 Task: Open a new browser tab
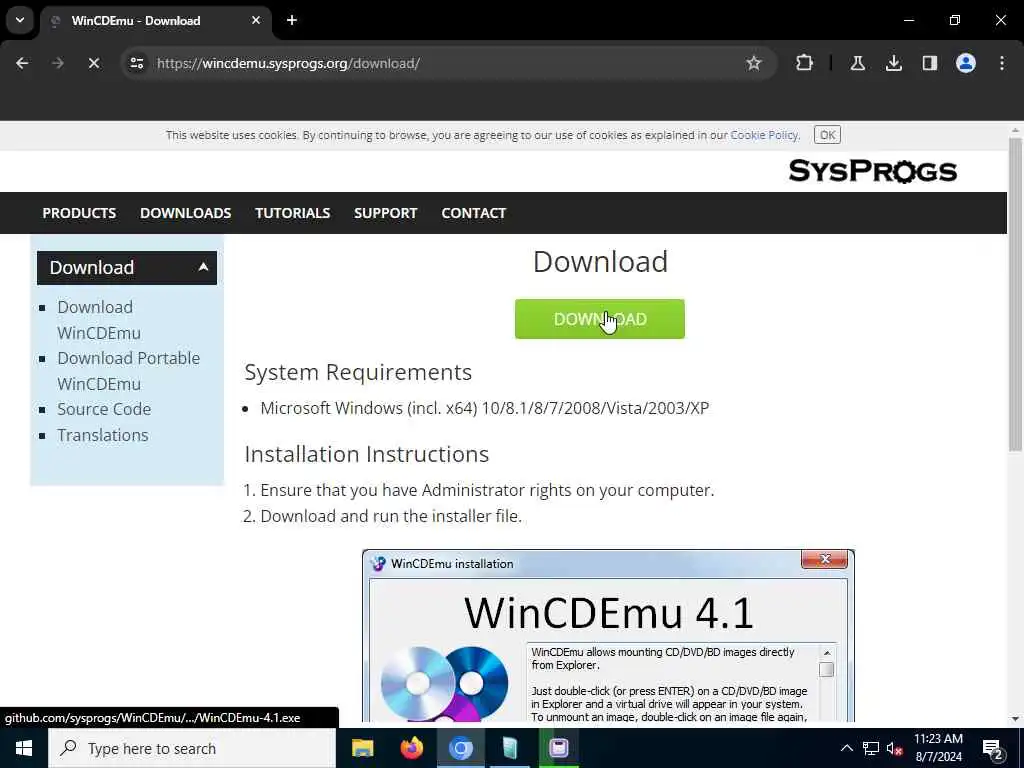click(x=292, y=20)
